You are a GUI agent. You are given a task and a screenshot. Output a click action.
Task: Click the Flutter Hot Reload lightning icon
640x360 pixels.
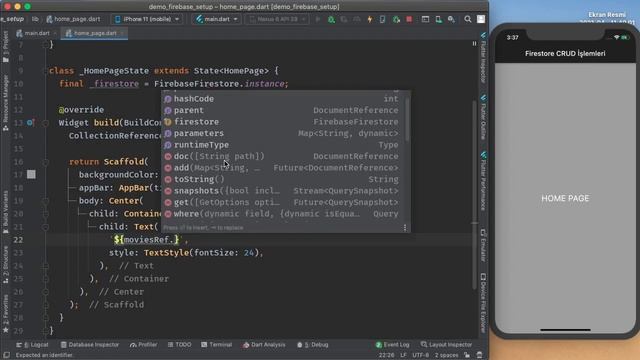click(370, 19)
